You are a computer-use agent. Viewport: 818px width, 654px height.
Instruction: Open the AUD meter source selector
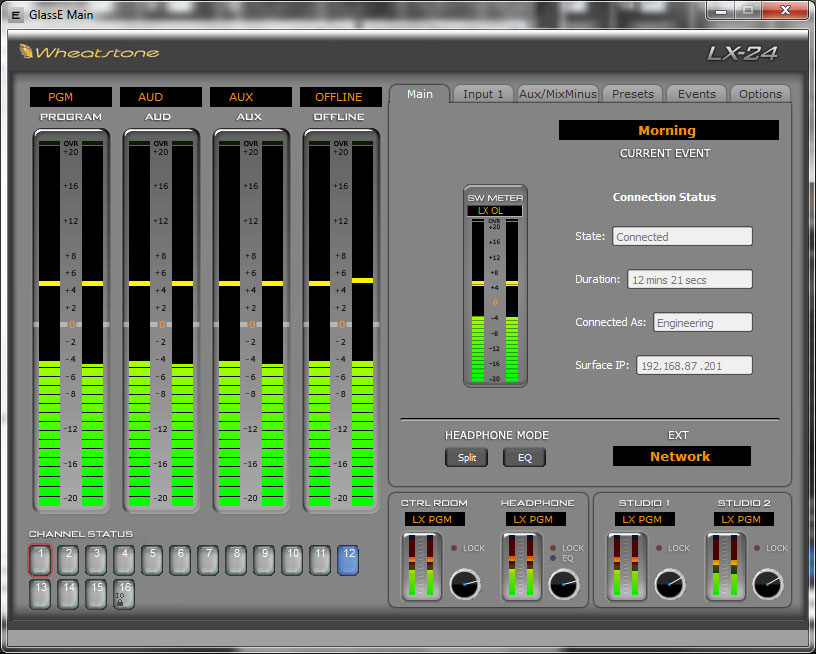point(161,97)
